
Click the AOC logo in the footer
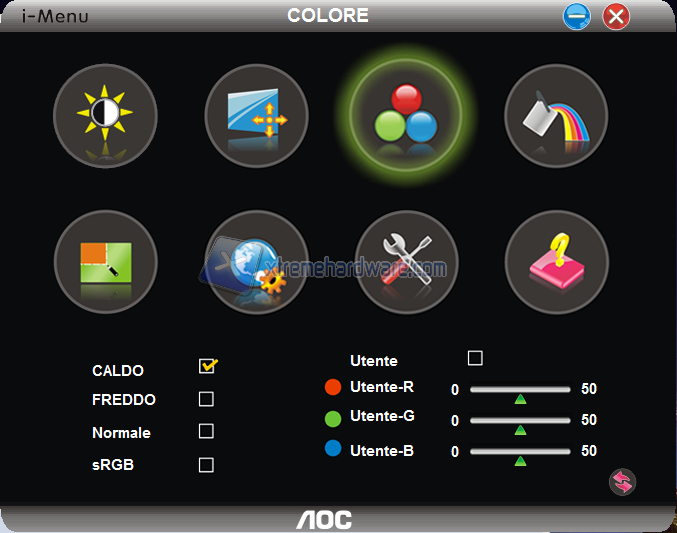tap(324, 520)
